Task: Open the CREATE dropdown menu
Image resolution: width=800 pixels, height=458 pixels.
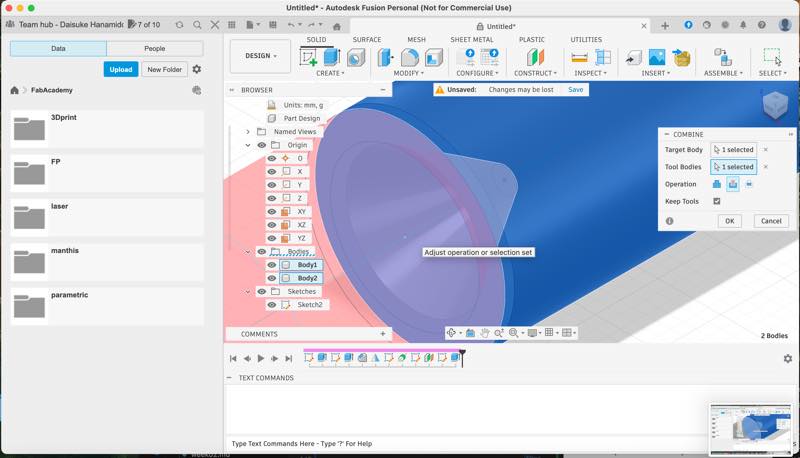Action: pyautogui.click(x=330, y=73)
